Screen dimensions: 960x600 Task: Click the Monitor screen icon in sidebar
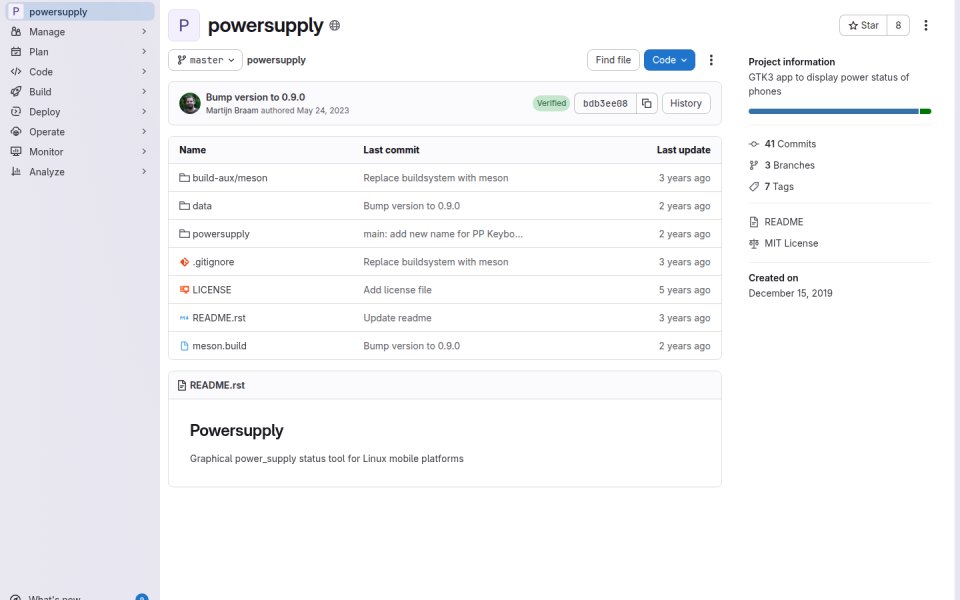coord(16,152)
